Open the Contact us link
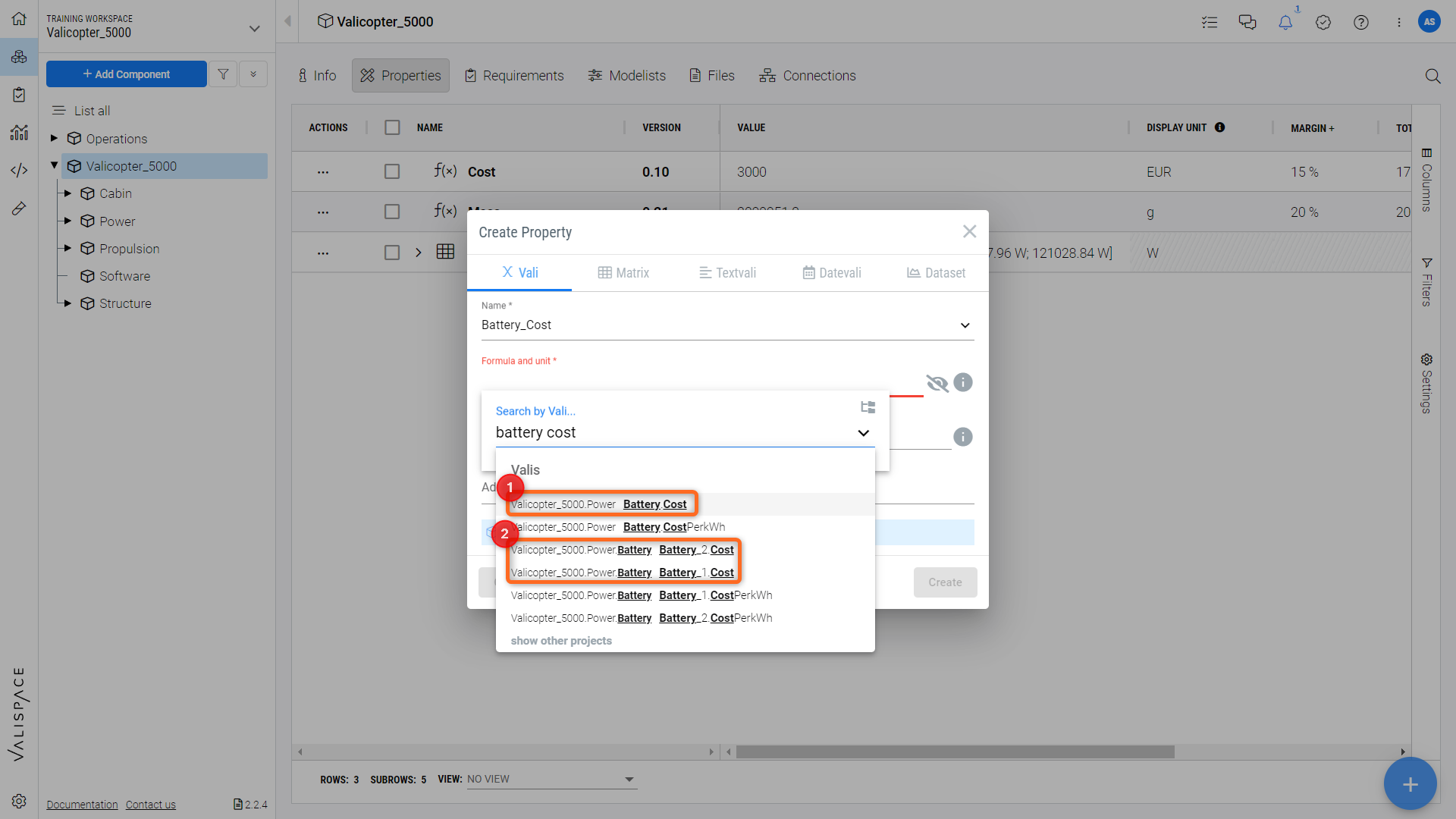This screenshot has width=1456, height=819. 150,805
